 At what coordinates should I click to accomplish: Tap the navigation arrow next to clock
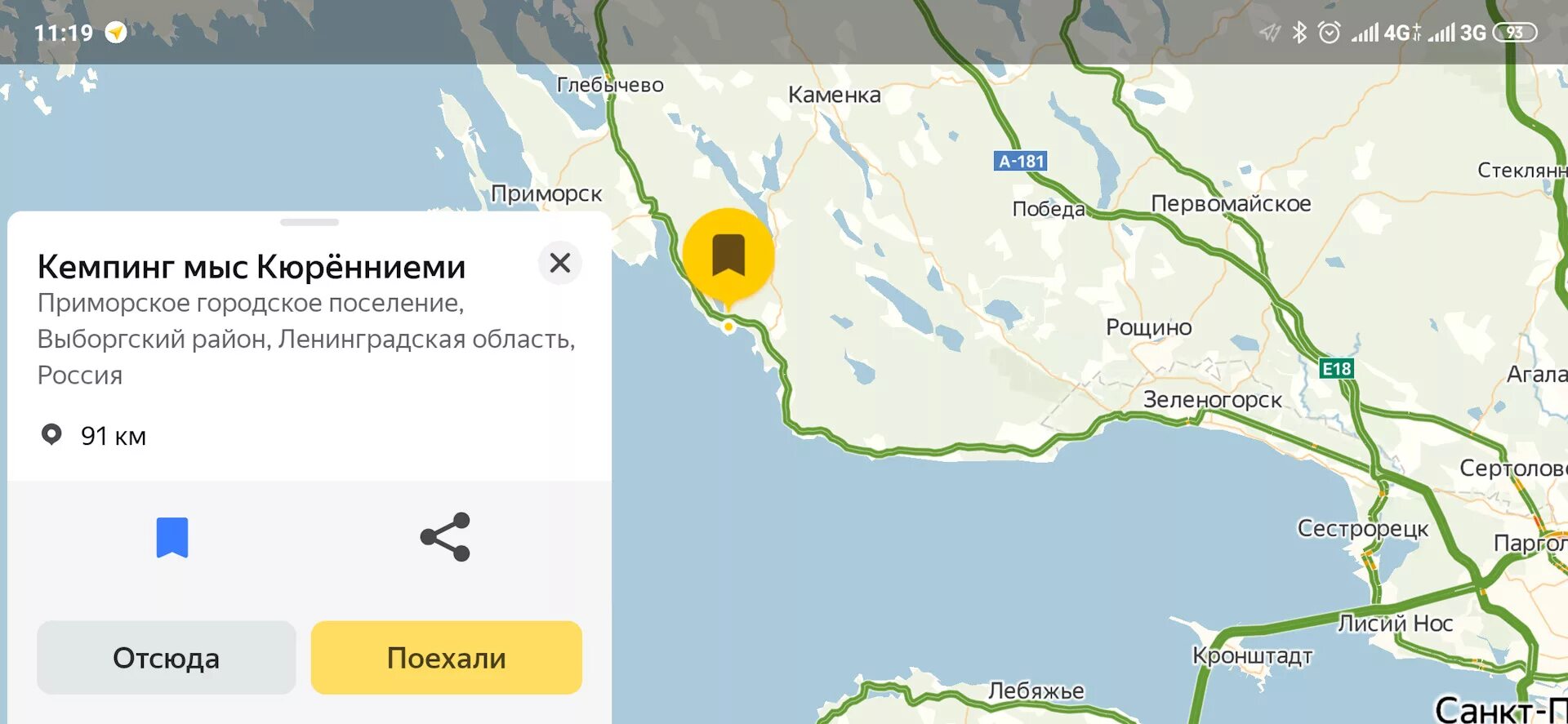pyautogui.click(x=117, y=33)
